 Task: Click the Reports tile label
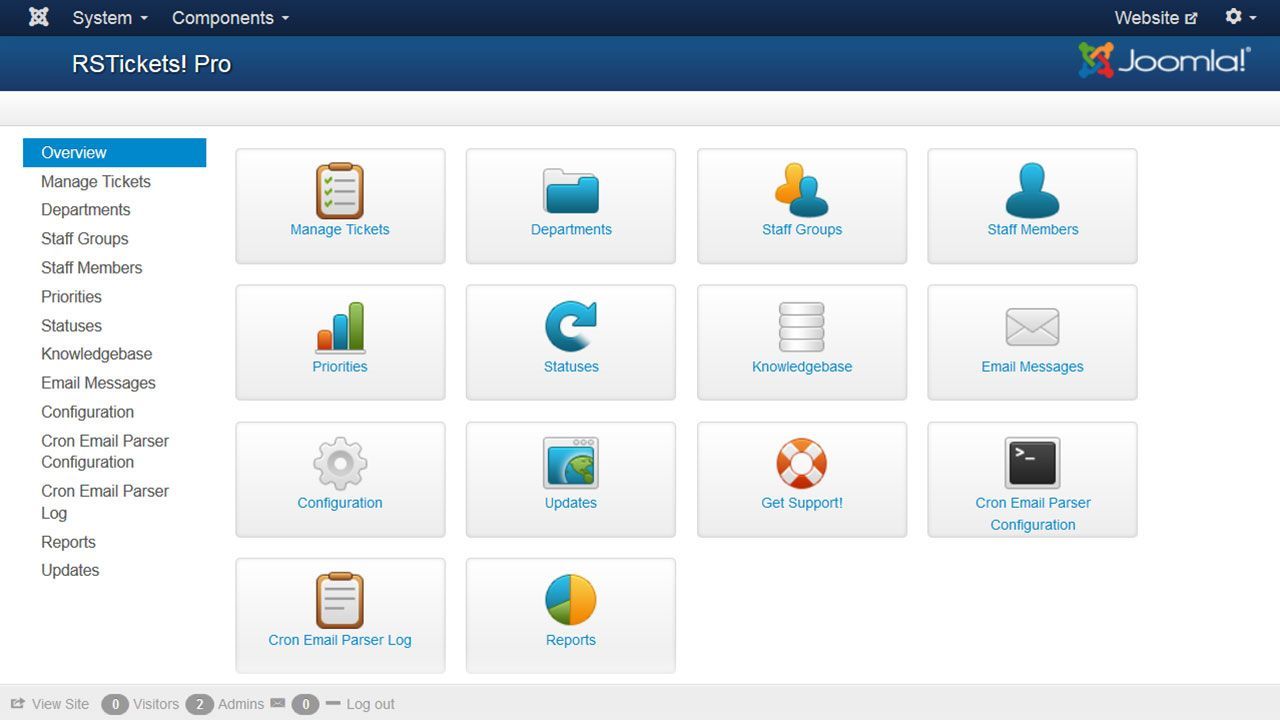571,640
